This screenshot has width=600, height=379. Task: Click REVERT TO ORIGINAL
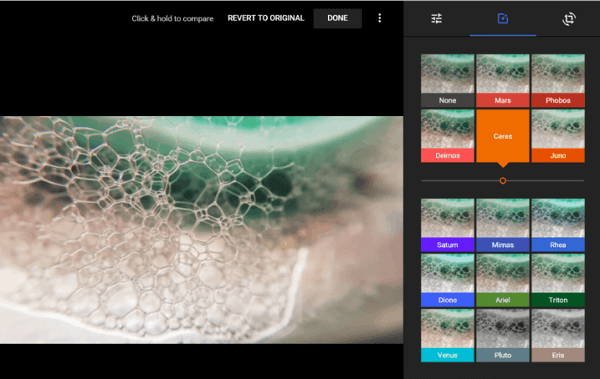tap(266, 18)
